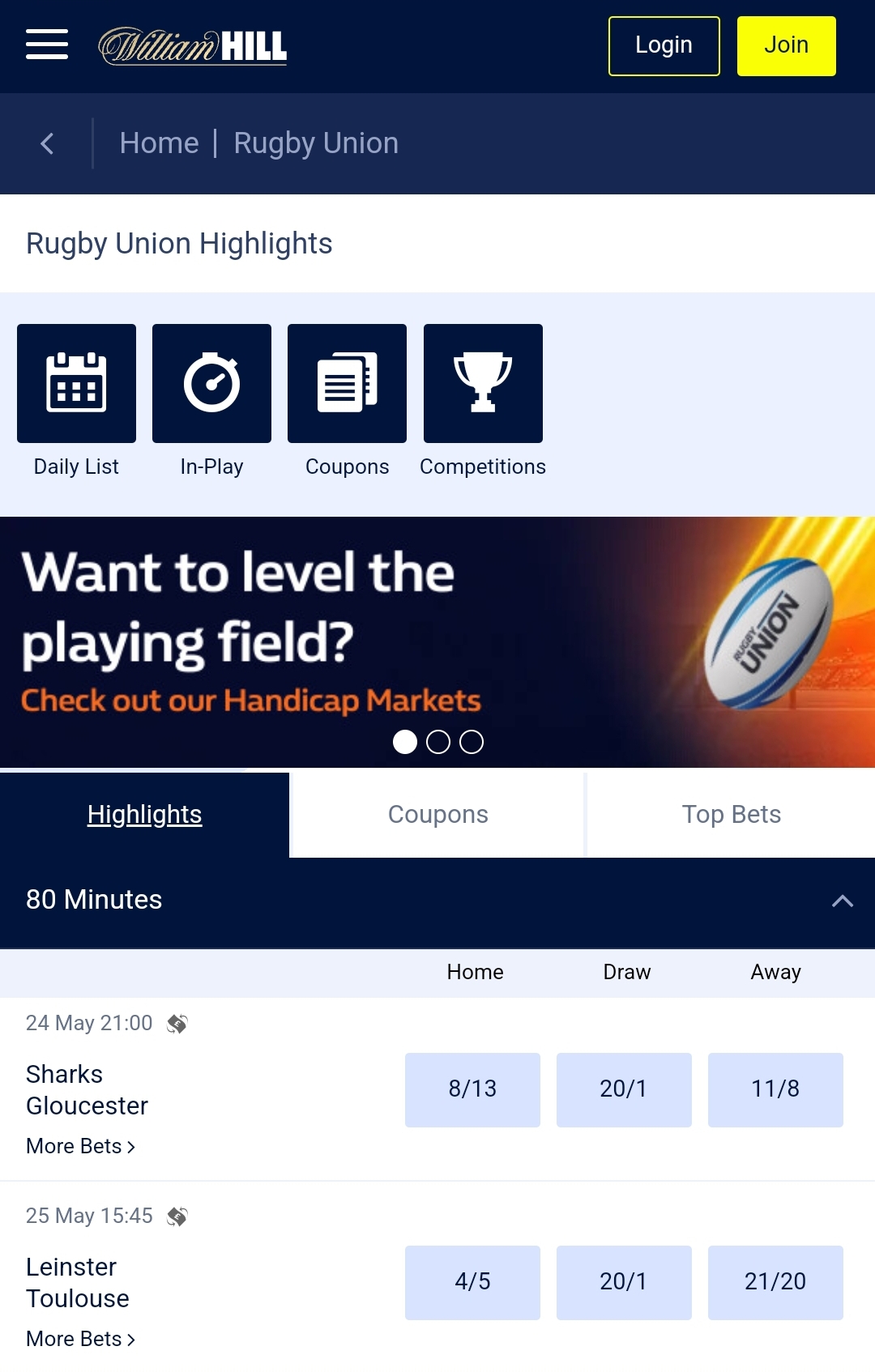This screenshot has width=875, height=1372.
Task: Switch to the Top Bets tab
Action: click(x=731, y=813)
